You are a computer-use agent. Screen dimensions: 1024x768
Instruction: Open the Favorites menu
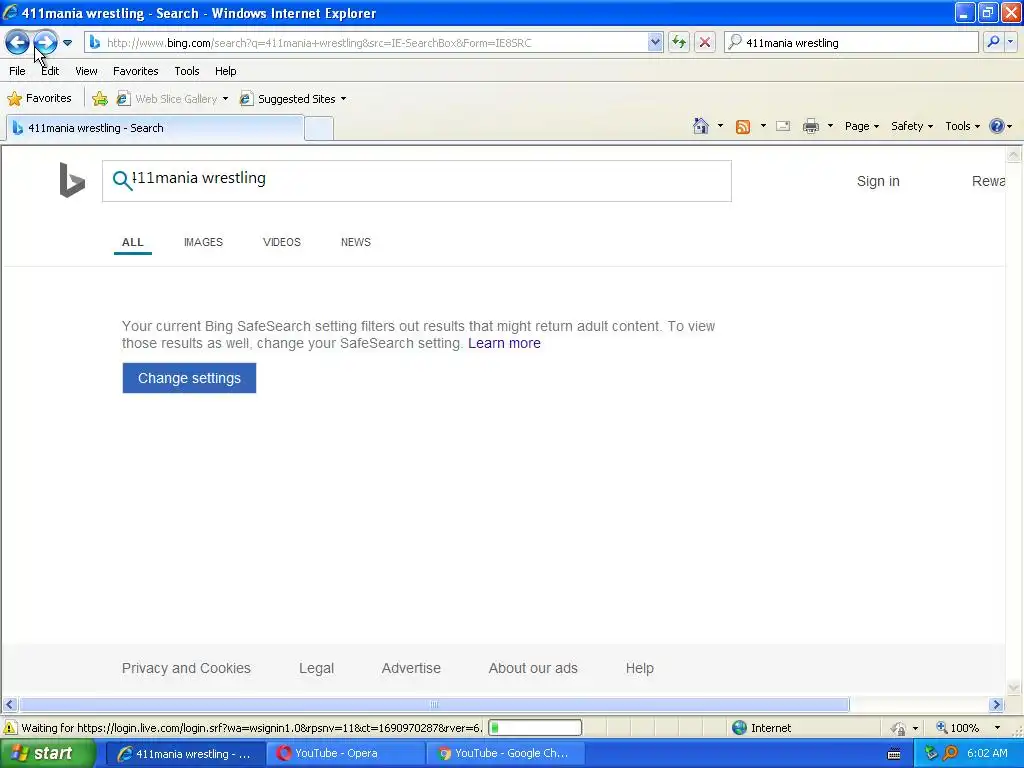pyautogui.click(x=136, y=71)
